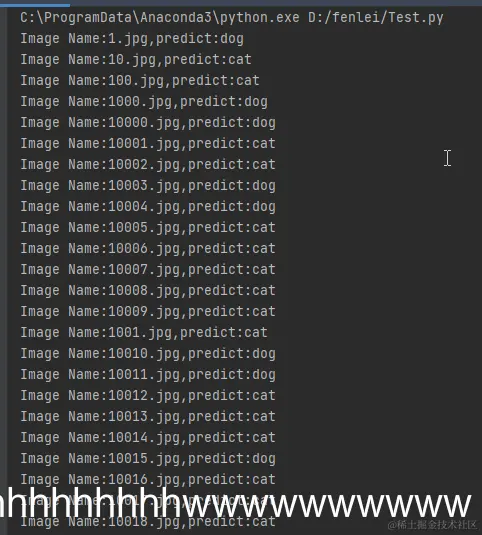Click the 10016.jpg predict:cat line
Screen dimensions: 482x535
(x=148, y=480)
